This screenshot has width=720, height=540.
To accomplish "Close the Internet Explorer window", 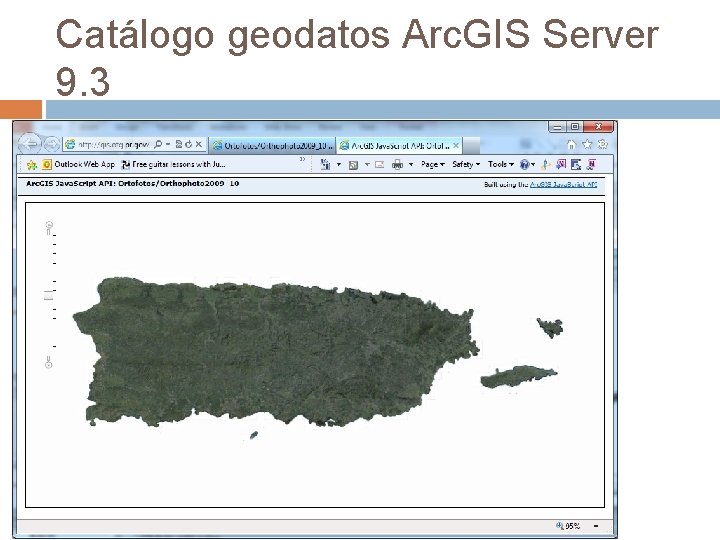I will point(598,126).
